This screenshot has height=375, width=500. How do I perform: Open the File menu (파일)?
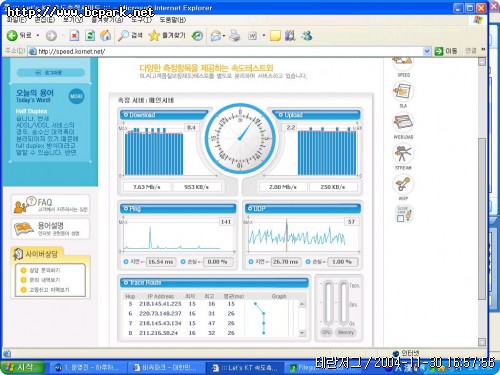point(16,20)
